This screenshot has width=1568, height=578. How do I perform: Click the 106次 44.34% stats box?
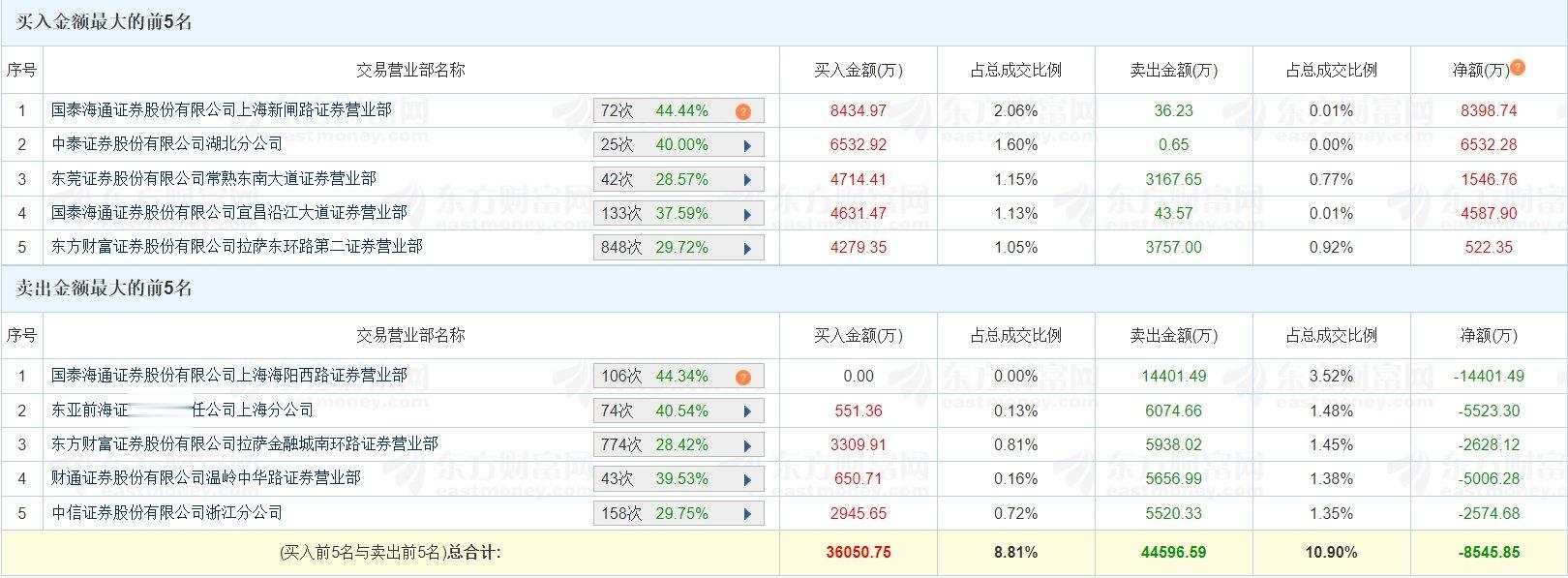pyautogui.click(x=678, y=377)
